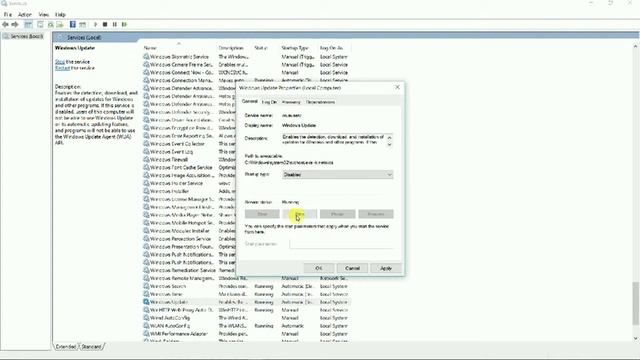Image resolution: width=640 pixels, height=360 pixels.
Task: Click the Refresh toolbar icon
Action: pyautogui.click(x=50, y=24)
